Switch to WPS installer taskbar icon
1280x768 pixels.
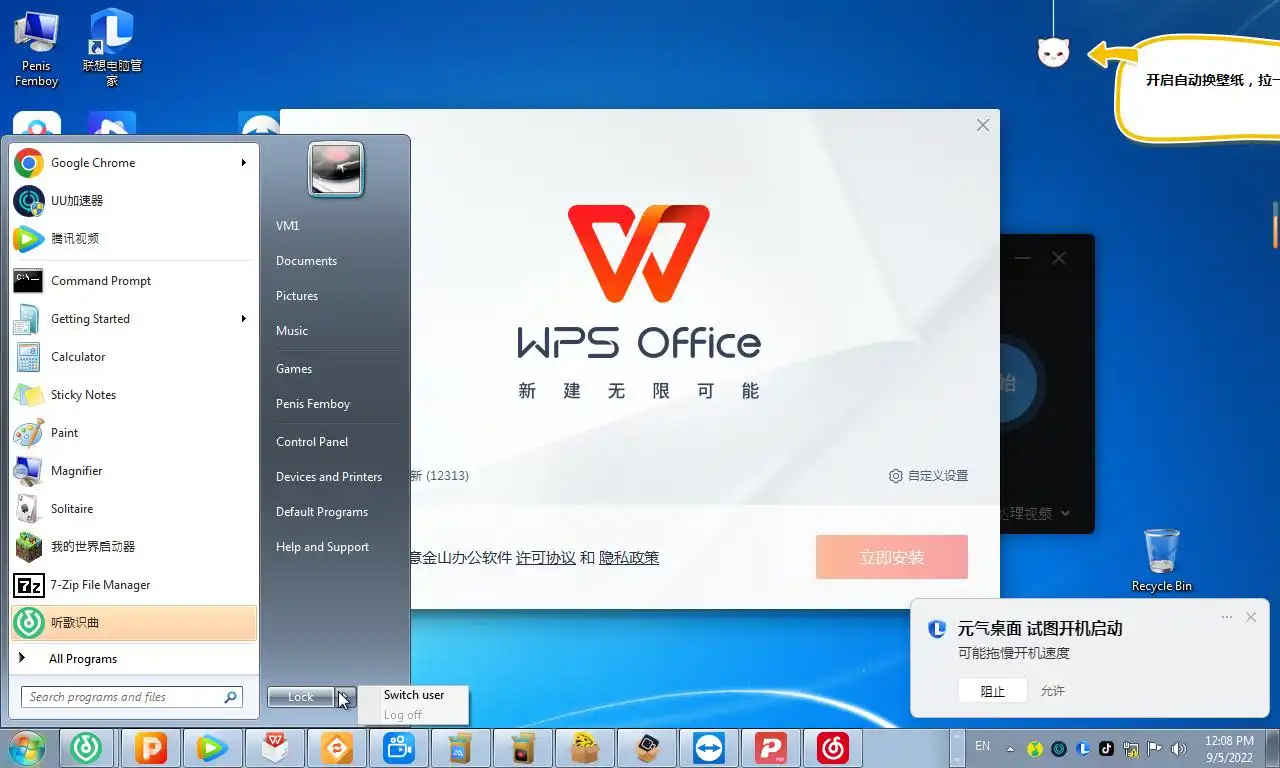click(x=274, y=748)
